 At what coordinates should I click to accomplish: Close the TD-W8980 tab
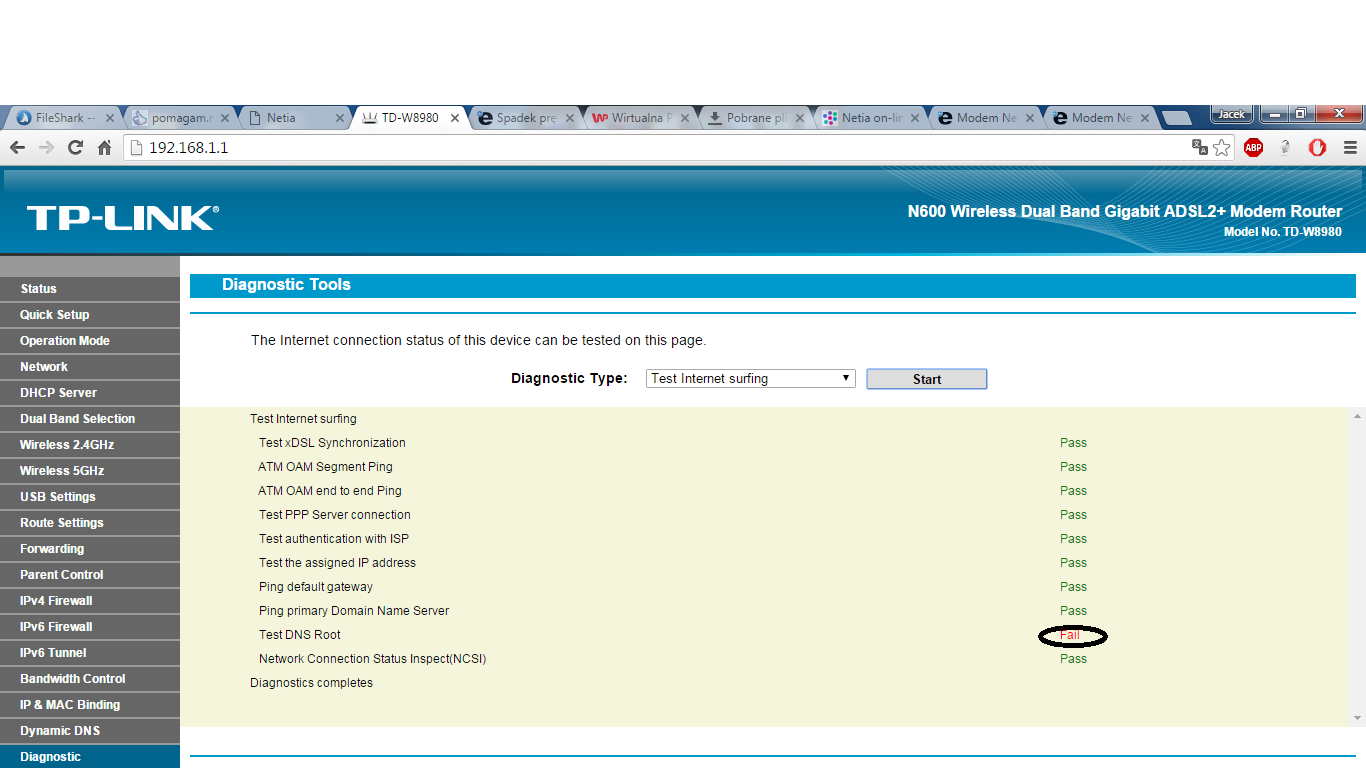coord(455,118)
